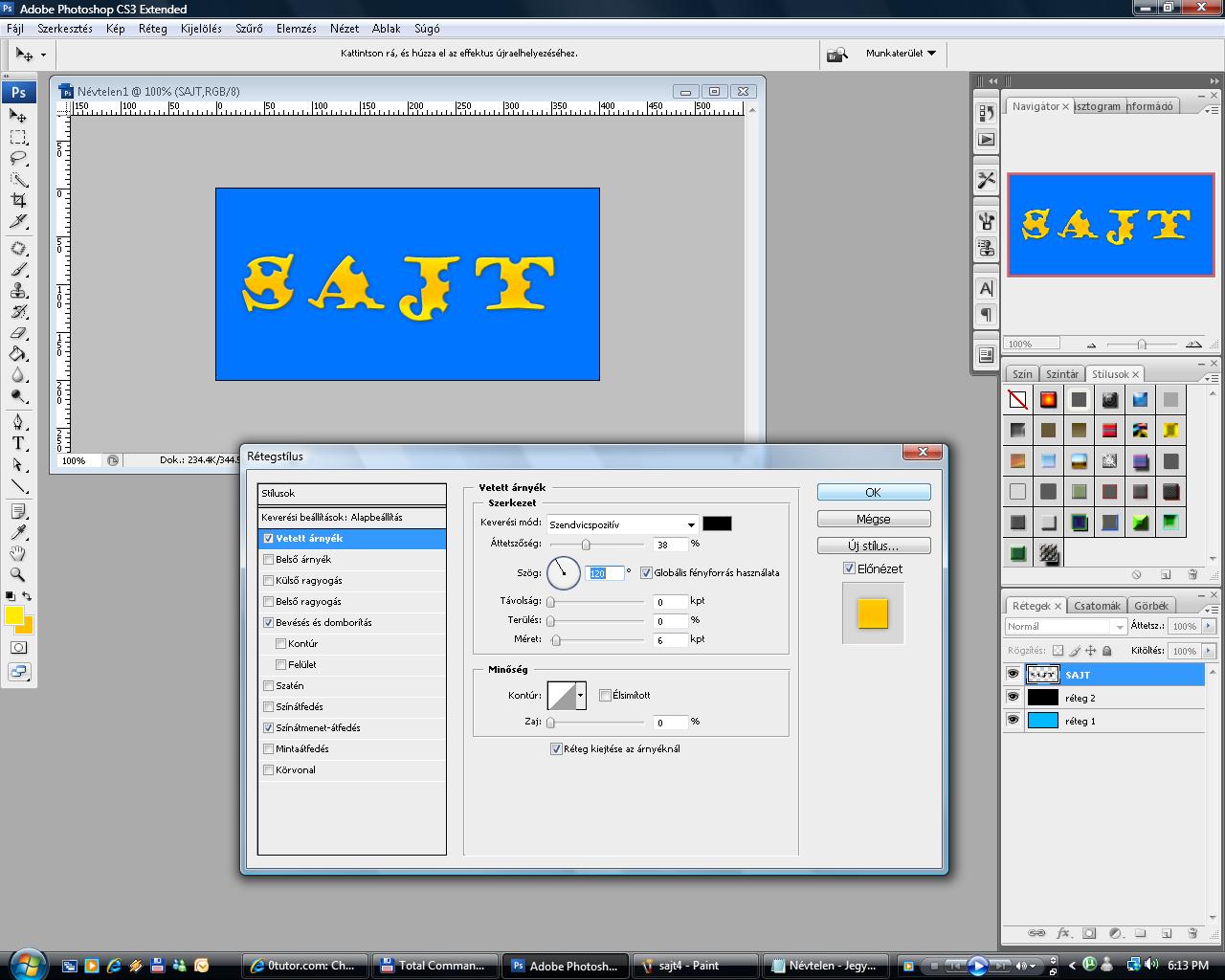The height and width of the screenshot is (980, 1225).
Task: Click the black shadow color swatch
Action: 717,523
